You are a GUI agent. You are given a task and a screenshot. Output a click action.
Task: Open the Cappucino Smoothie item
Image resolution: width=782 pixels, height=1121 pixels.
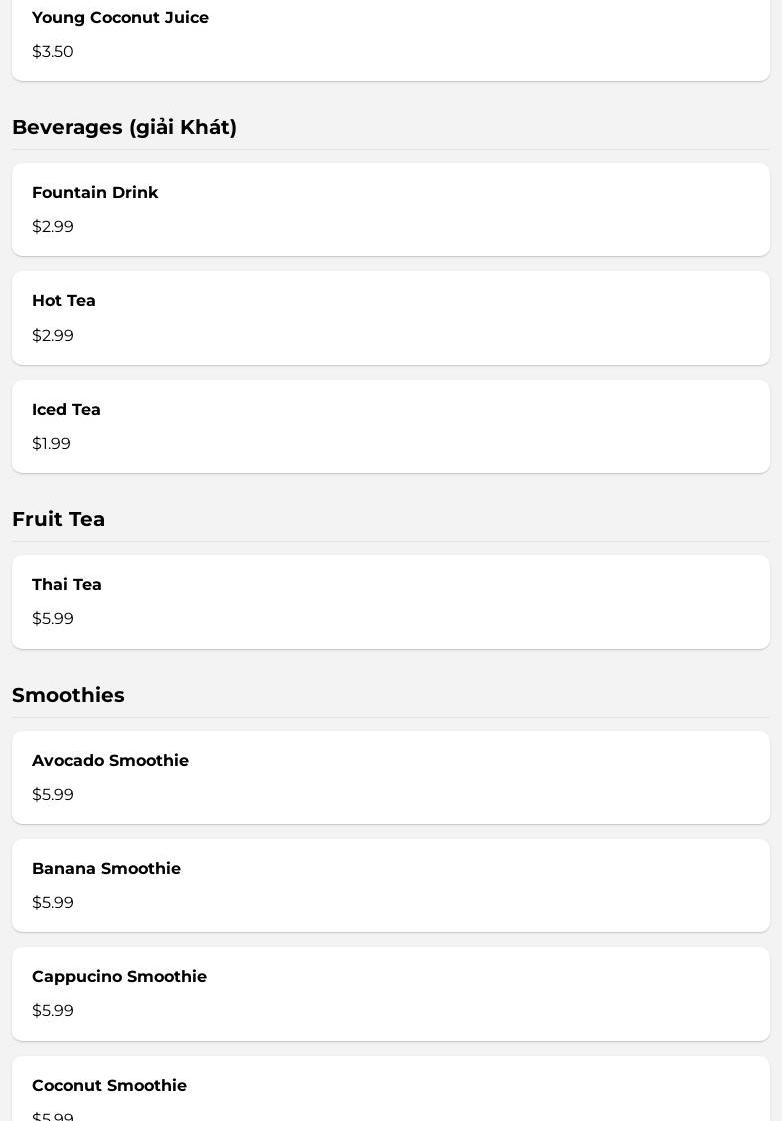(391, 994)
